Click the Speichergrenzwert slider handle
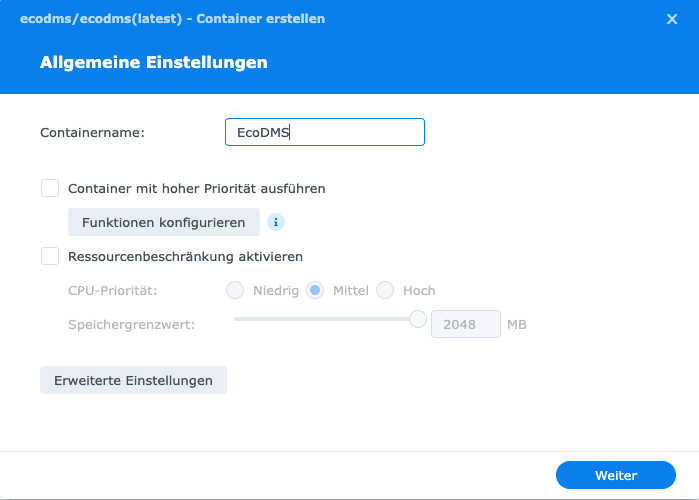Screen dimensions: 699x500 [x=418, y=319]
